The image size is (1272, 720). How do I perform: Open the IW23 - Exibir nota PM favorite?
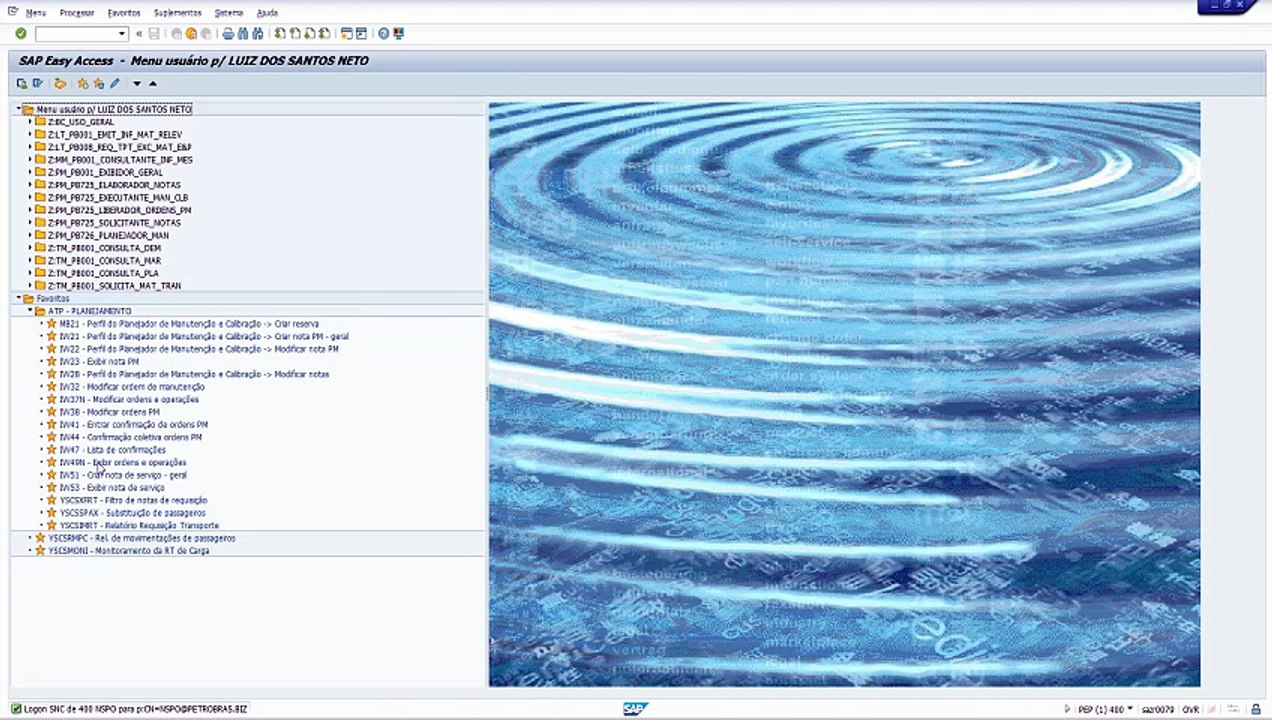(98, 362)
